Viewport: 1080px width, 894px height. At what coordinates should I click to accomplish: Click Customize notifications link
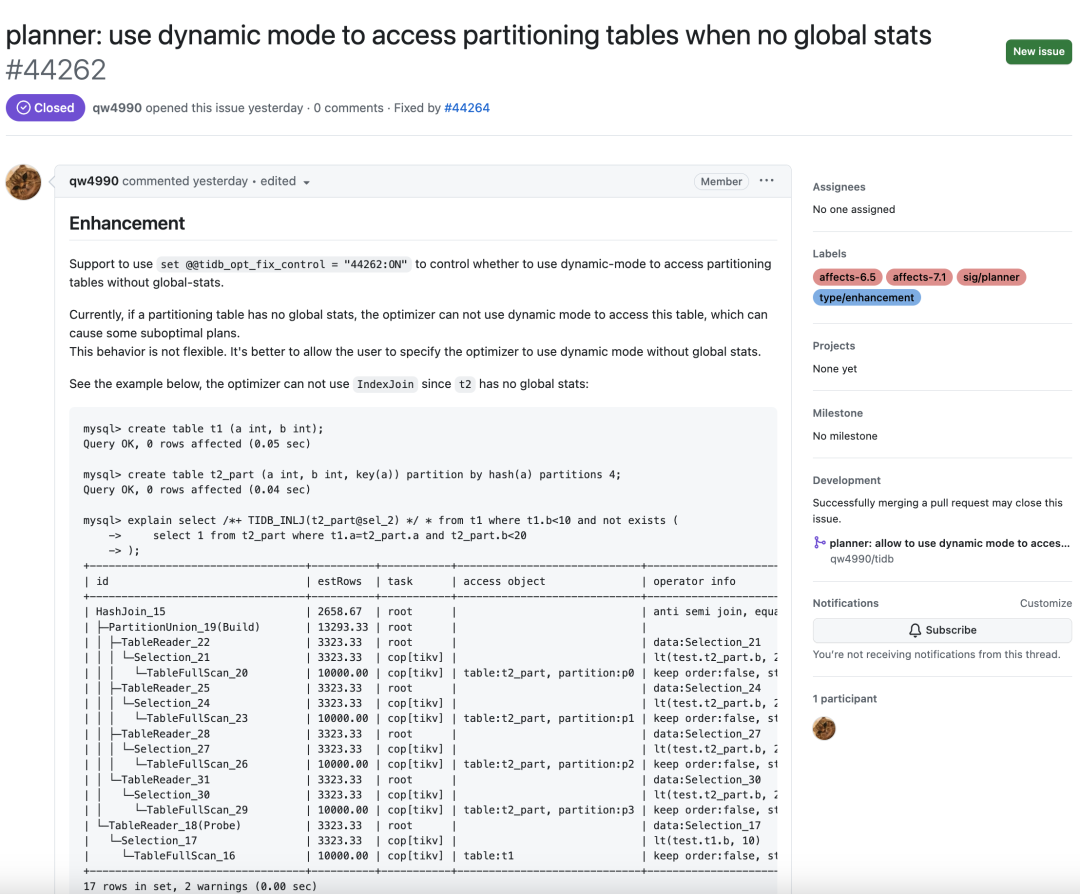1045,603
